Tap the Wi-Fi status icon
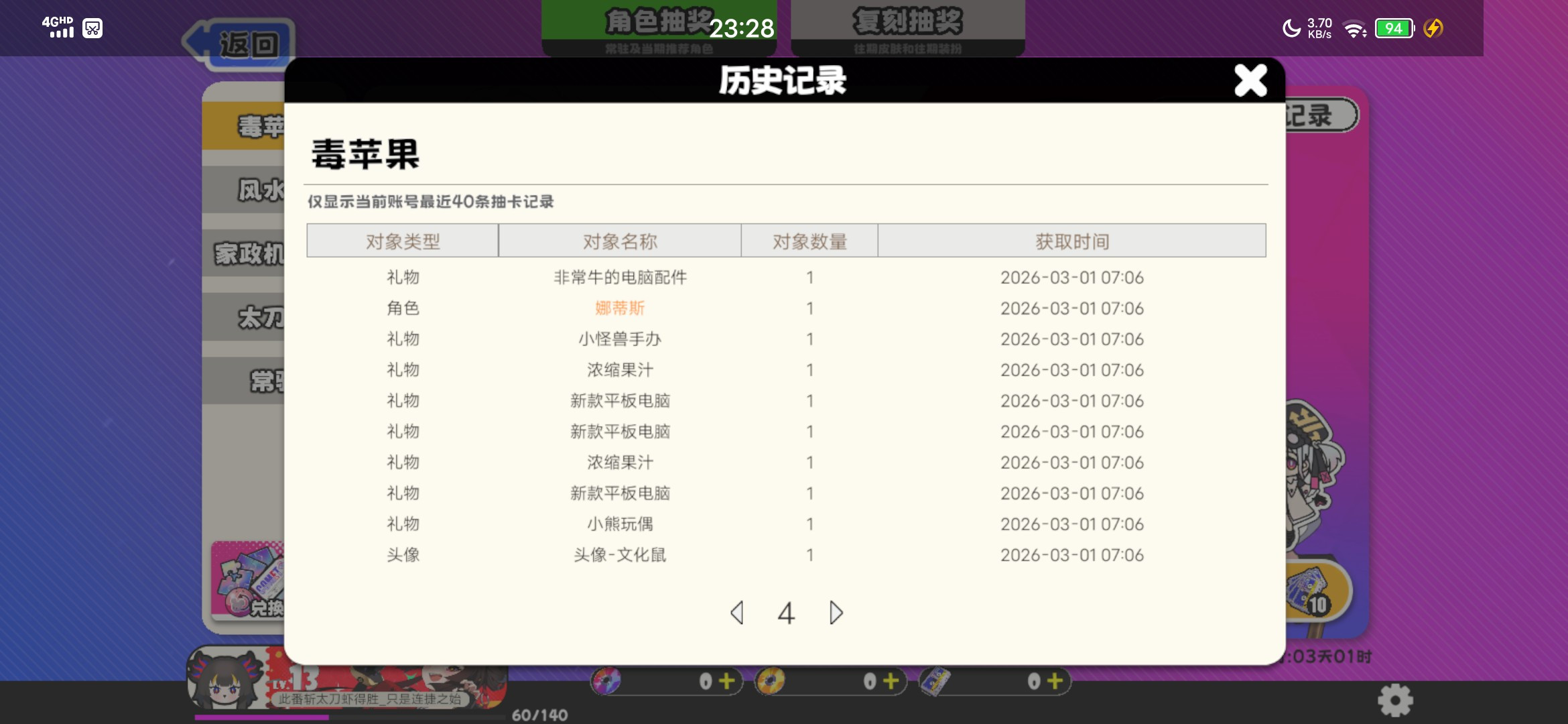Image resolution: width=1568 pixels, height=724 pixels. (x=1355, y=29)
